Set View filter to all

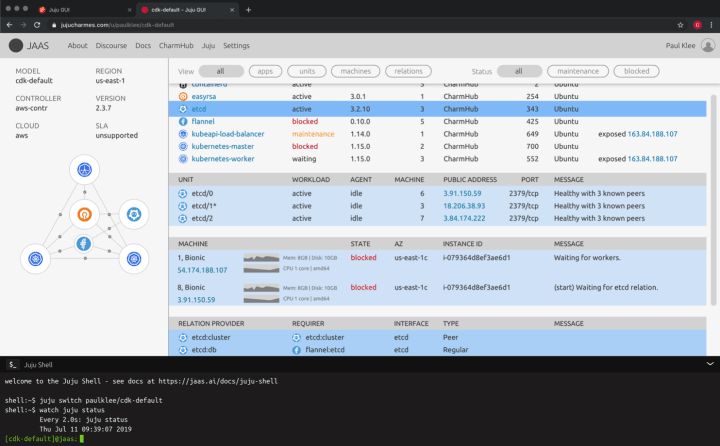(221, 71)
